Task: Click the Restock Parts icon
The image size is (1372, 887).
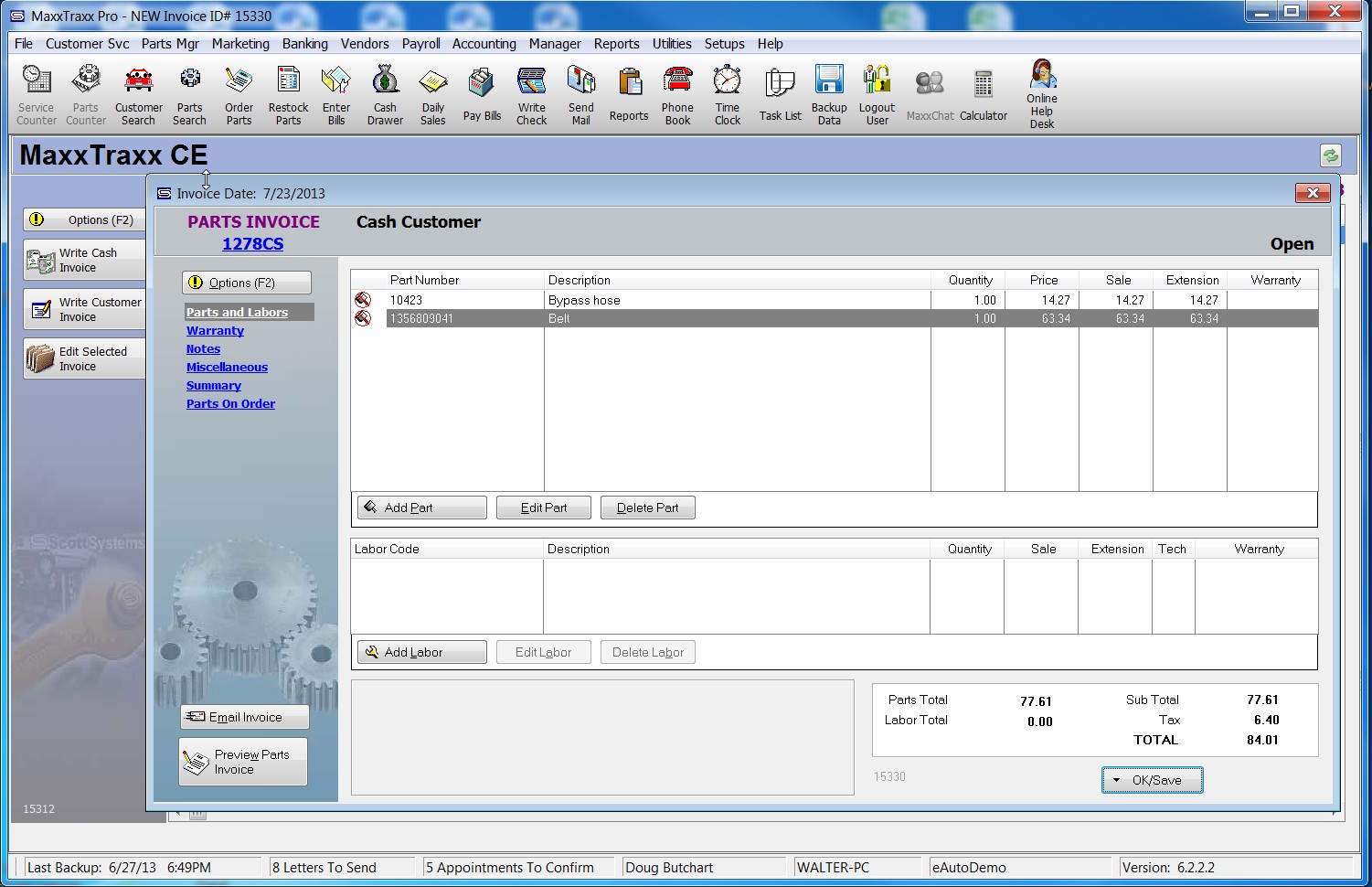Action: point(288,94)
